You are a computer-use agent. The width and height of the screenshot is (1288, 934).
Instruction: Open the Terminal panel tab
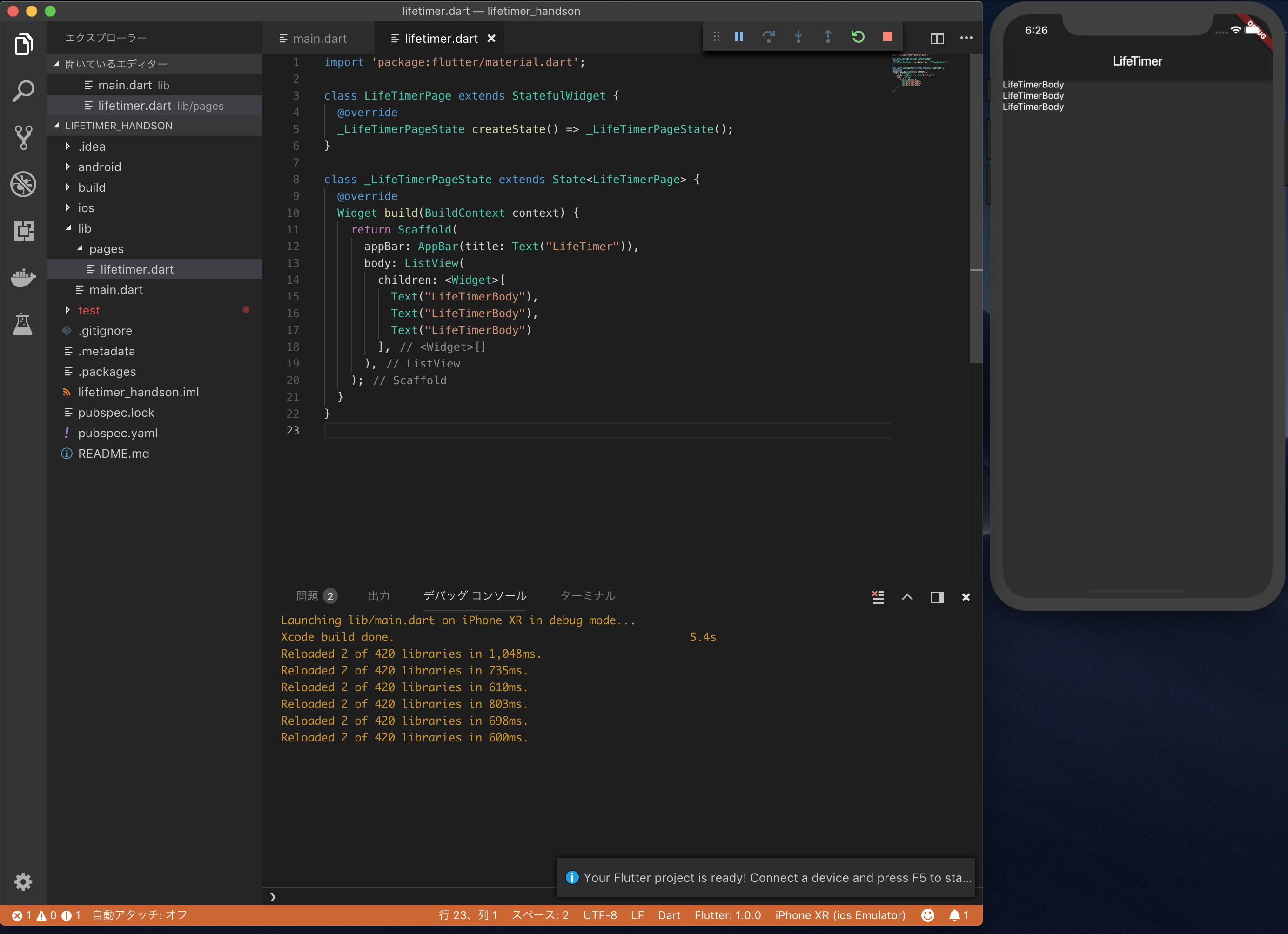(588, 595)
